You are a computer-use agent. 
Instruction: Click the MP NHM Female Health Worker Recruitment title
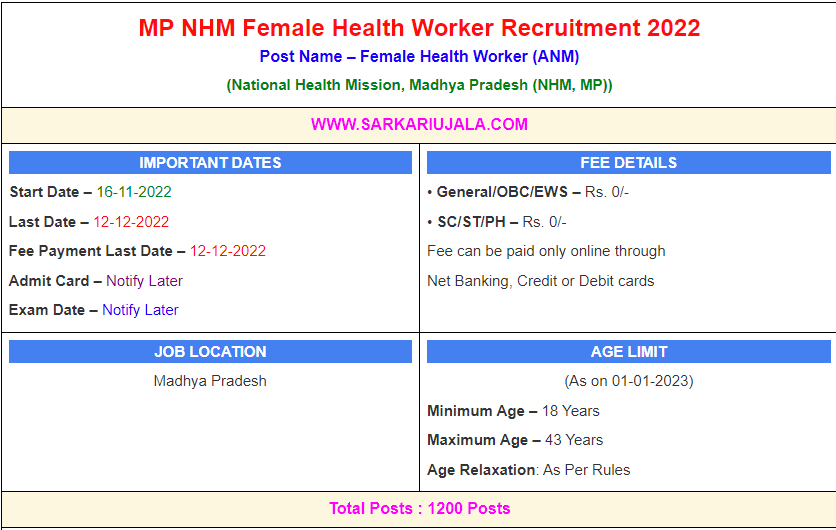[419, 27]
